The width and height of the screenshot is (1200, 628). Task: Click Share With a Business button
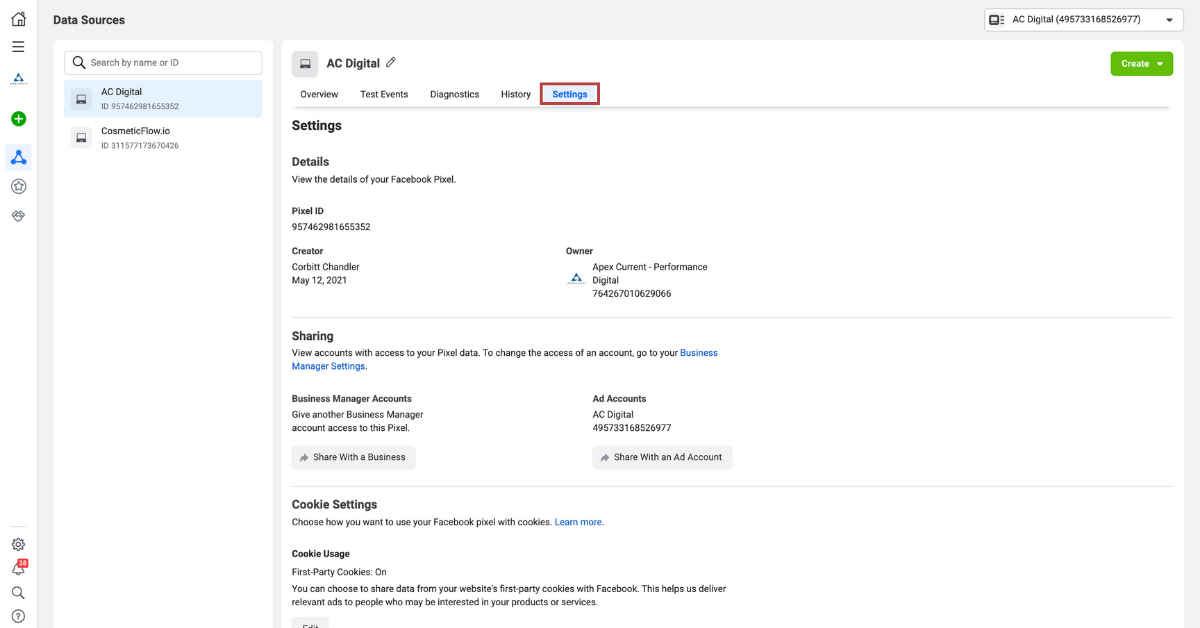click(x=354, y=457)
